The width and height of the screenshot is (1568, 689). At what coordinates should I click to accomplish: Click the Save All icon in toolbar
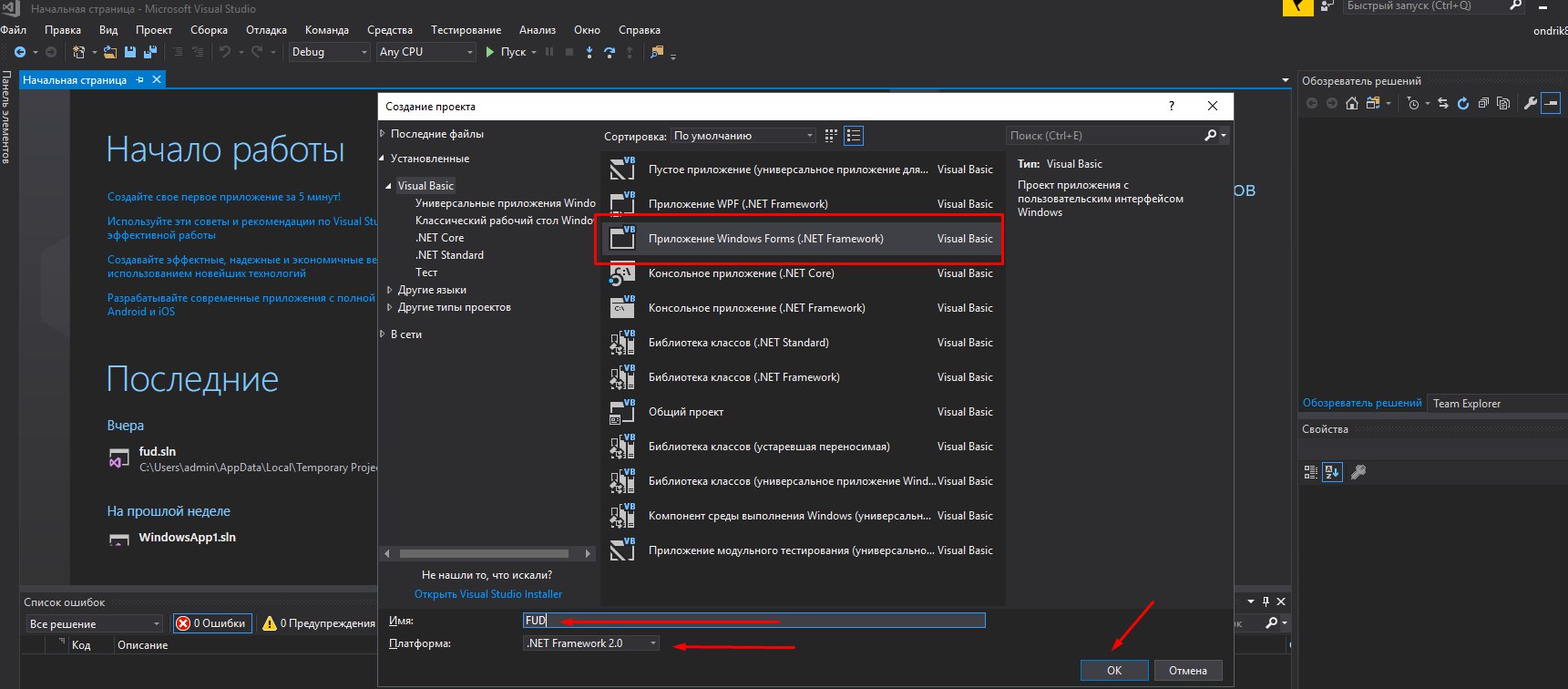point(149,52)
